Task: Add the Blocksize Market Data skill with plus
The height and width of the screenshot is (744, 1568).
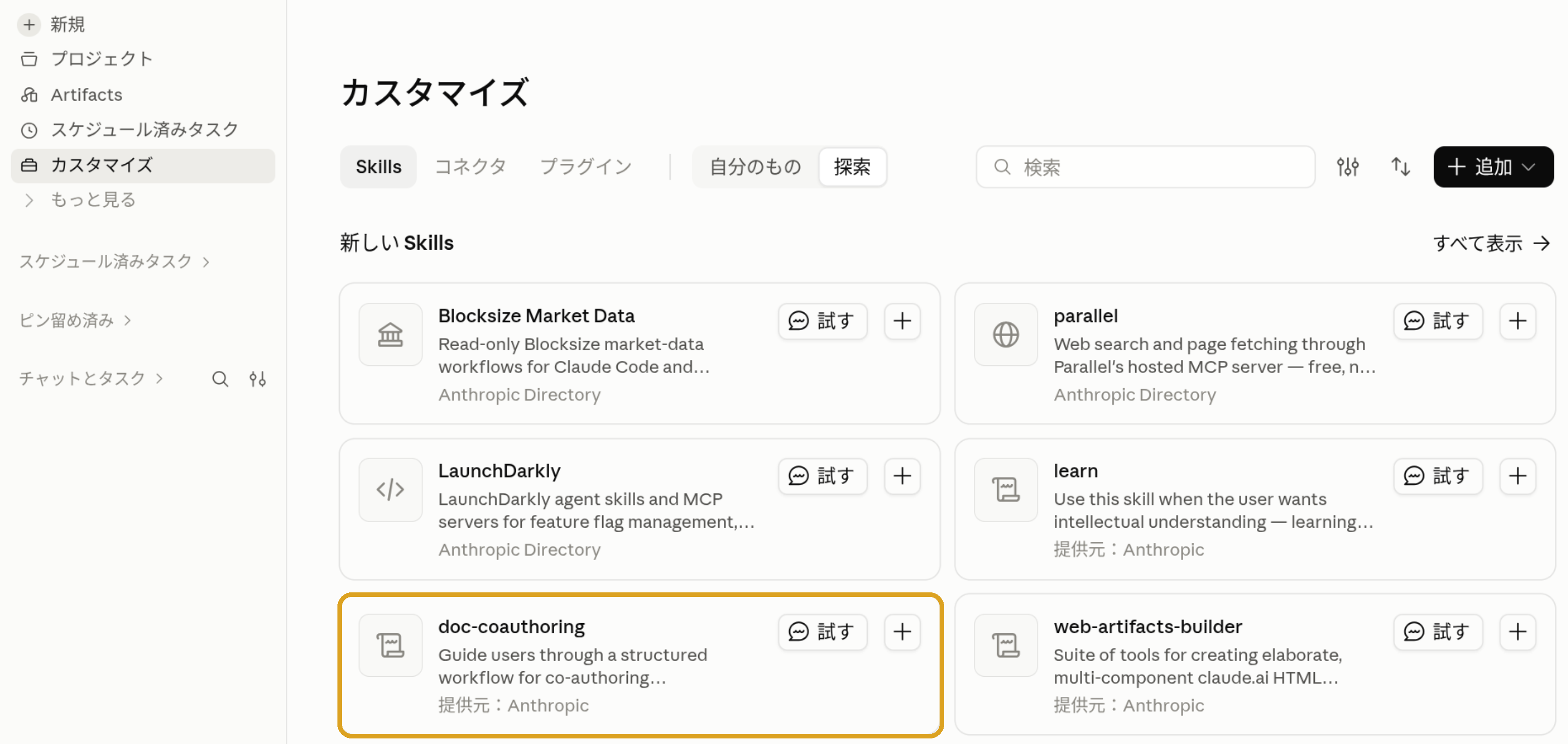Action: tap(902, 321)
